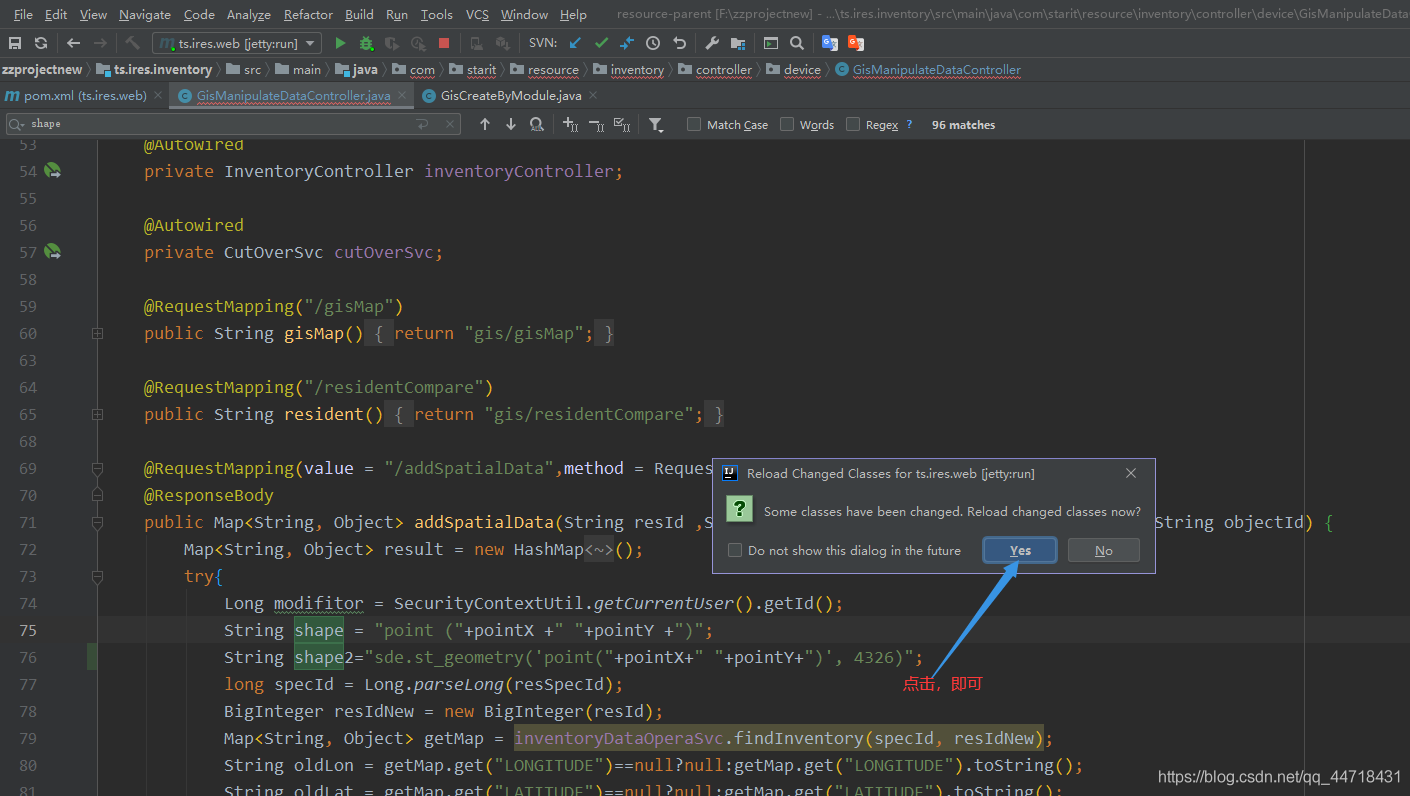The height and width of the screenshot is (796, 1410).
Task: Start debugging with the green bug icon
Action: point(366,43)
